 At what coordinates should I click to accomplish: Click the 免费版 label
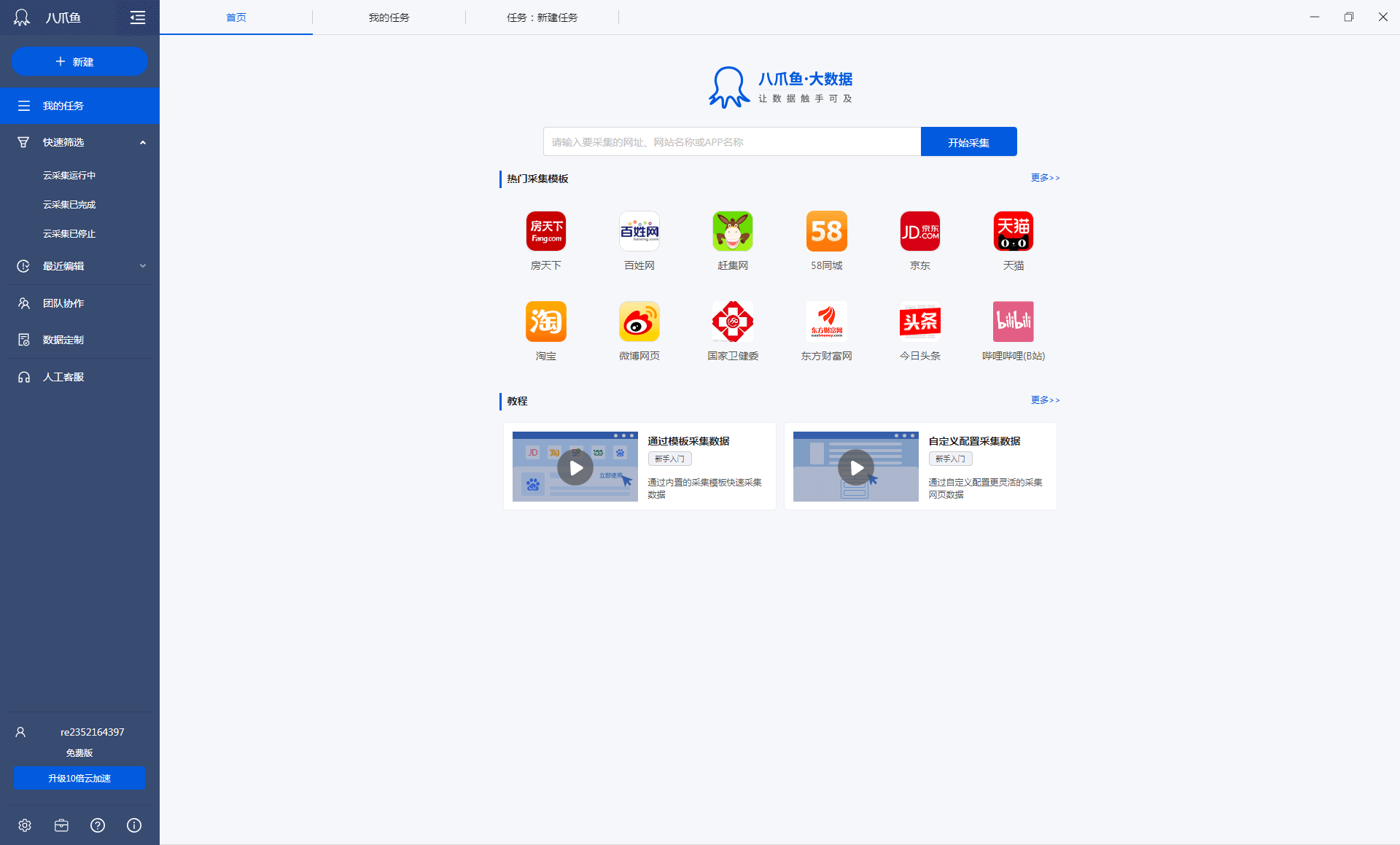[x=79, y=753]
